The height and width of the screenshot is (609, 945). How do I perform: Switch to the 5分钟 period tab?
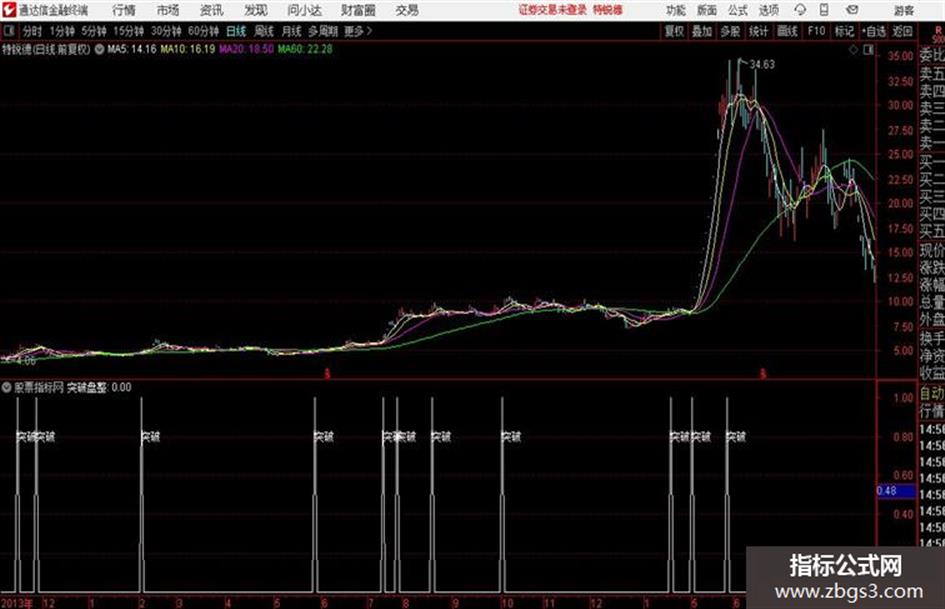(x=94, y=31)
